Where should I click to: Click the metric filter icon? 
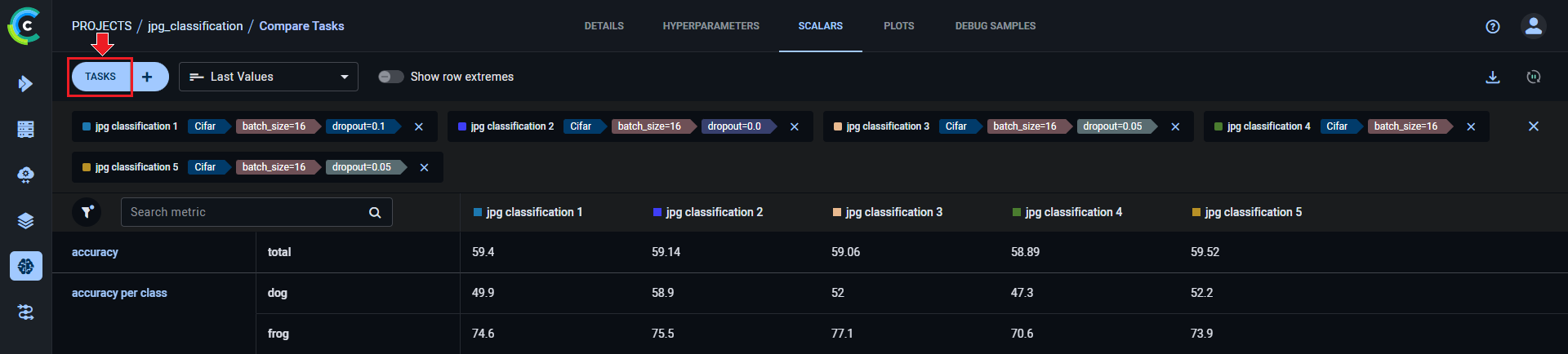pos(87,212)
